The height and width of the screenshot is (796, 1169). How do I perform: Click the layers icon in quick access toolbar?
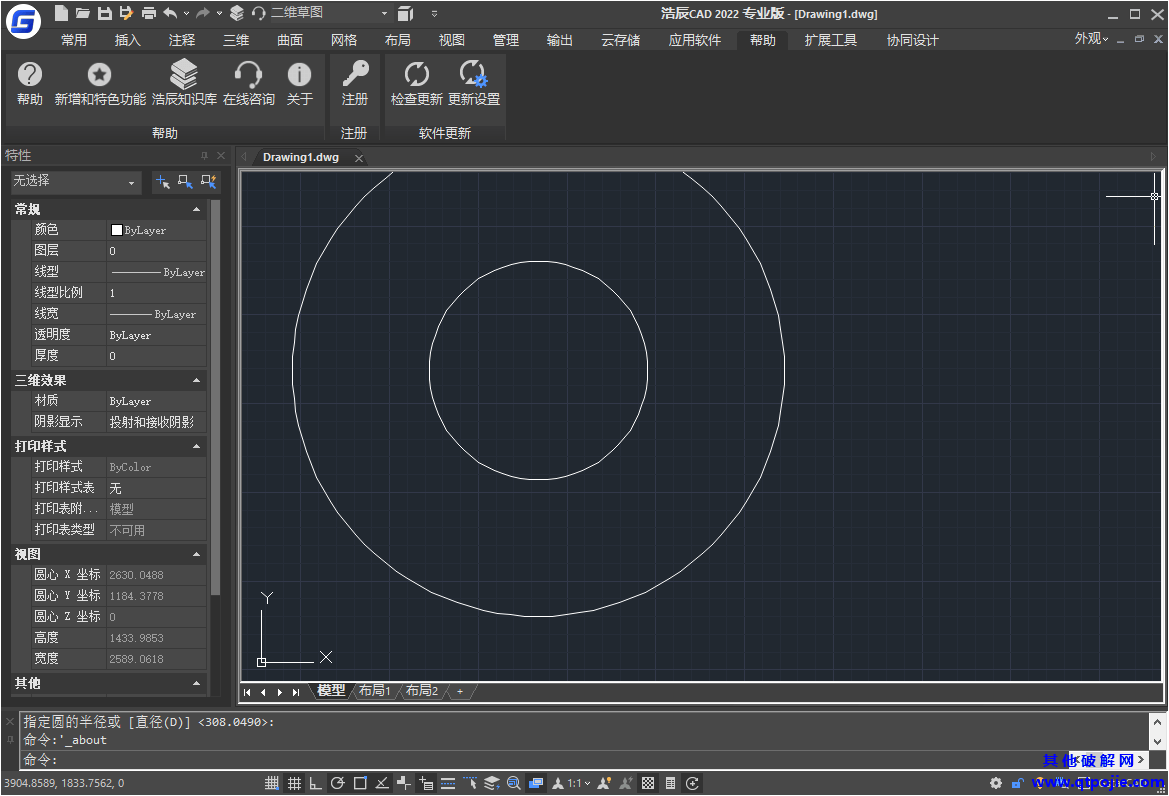pyautogui.click(x=237, y=13)
